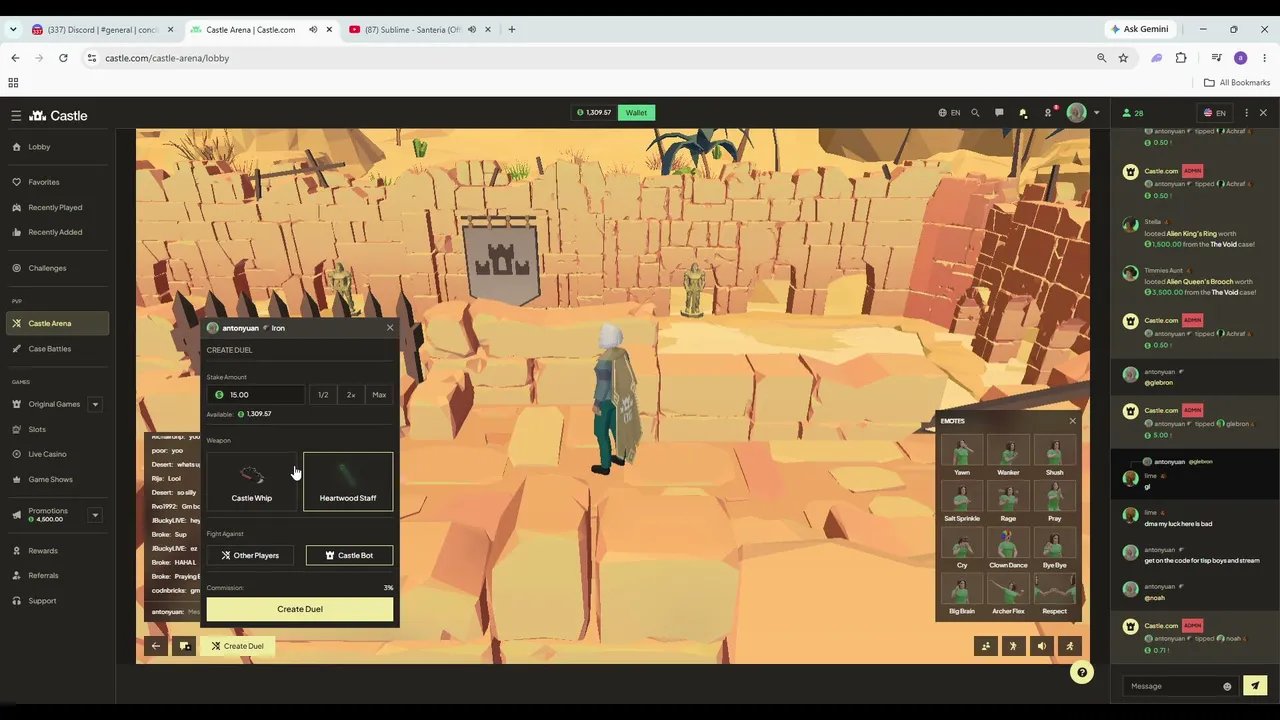Click Create Duel in the arena toolbar
The height and width of the screenshot is (720, 1280).
(x=238, y=646)
